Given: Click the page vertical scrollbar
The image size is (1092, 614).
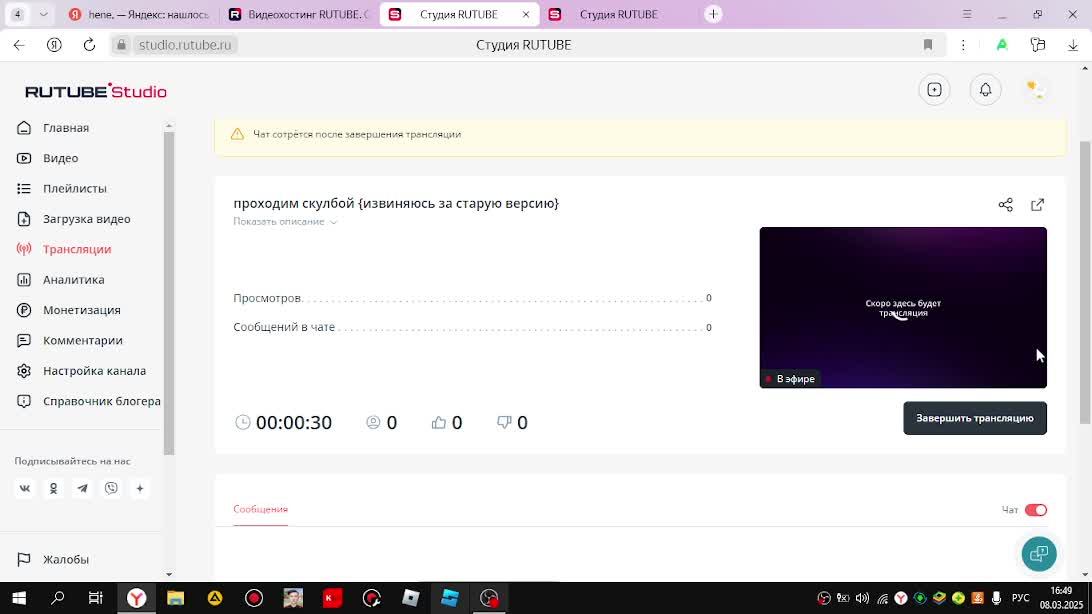Looking at the screenshot, I should 1085,282.
